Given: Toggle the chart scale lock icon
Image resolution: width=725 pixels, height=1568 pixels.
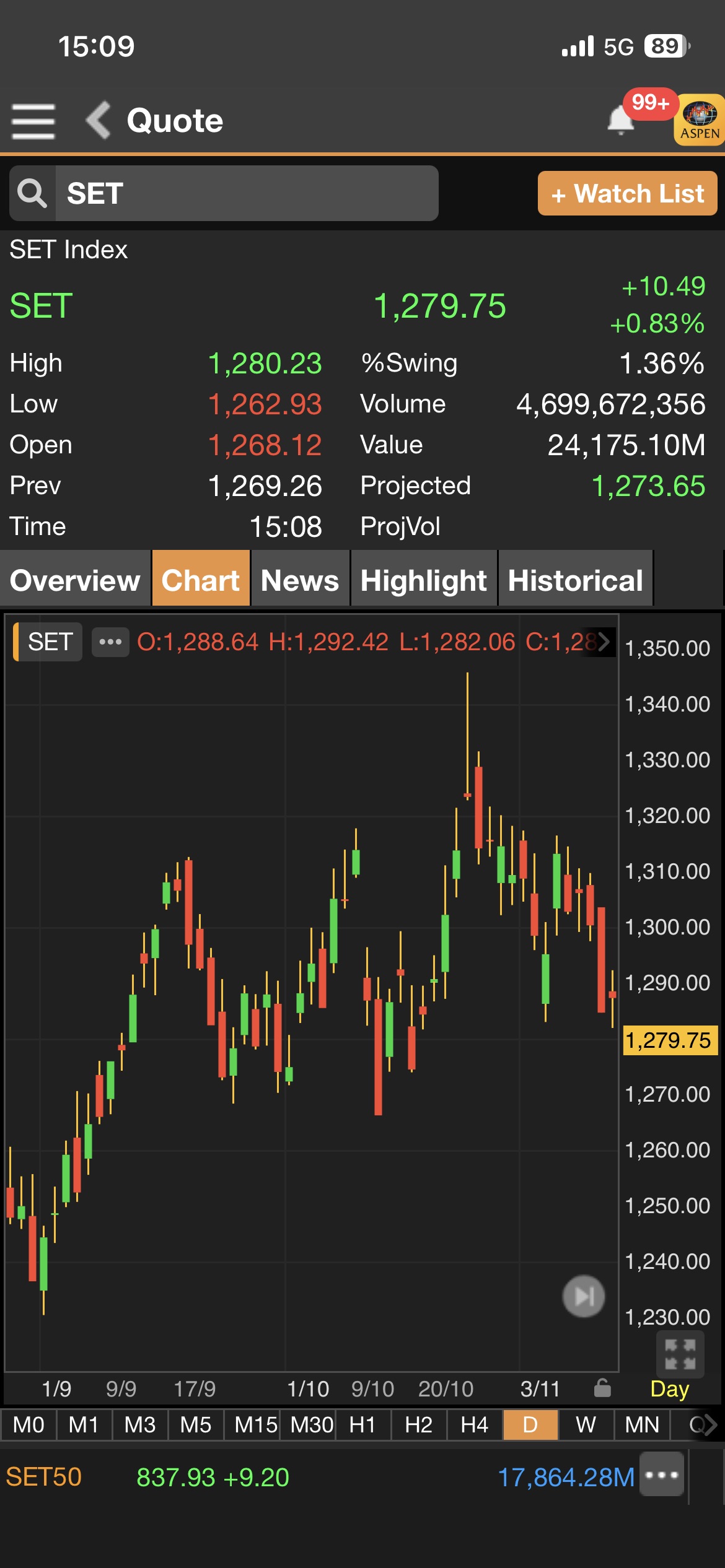Looking at the screenshot, I should click(602, 1388).
